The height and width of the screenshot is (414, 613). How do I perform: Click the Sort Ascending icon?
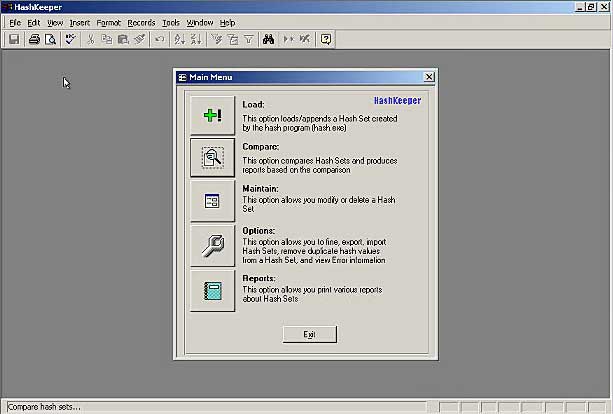coord(179,39)
